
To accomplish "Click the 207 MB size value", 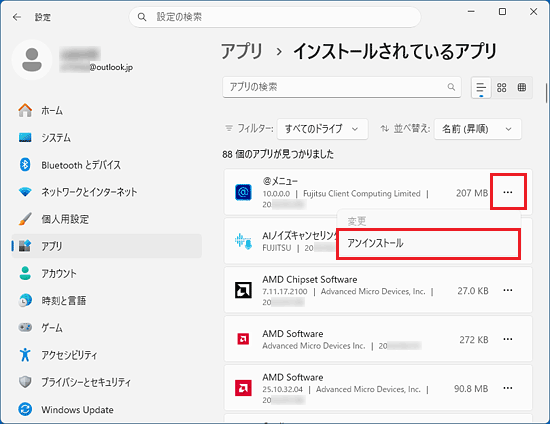I will tap(472, 193).
